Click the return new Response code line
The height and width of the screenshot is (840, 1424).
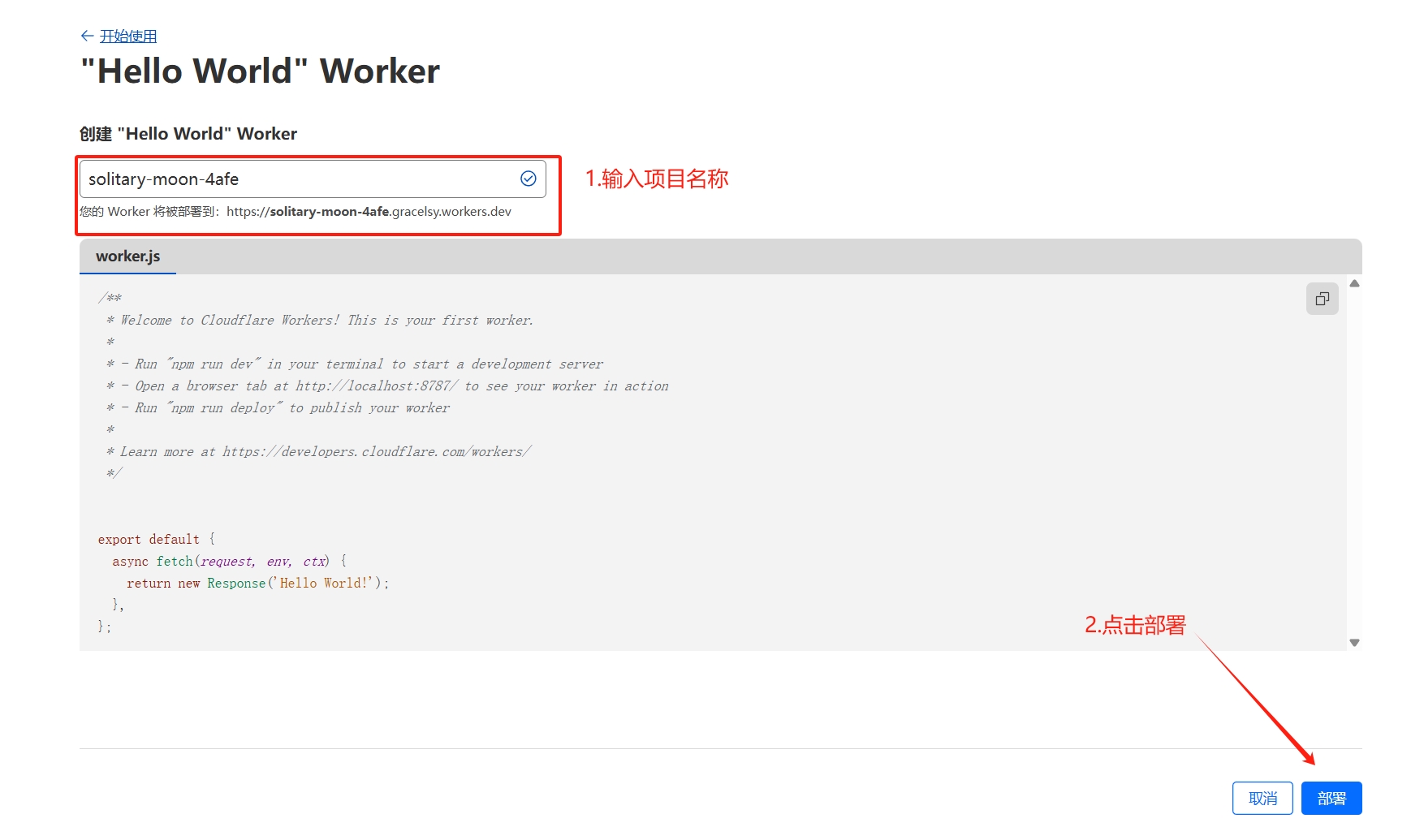tap(257, 584)
